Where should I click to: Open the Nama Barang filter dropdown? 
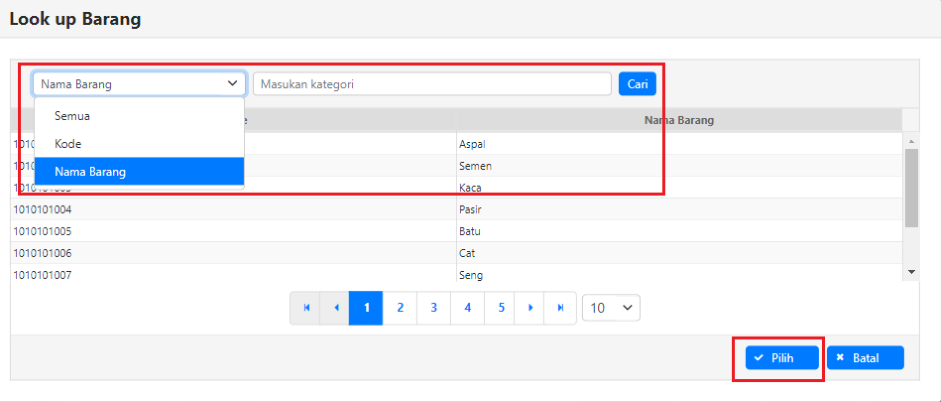click(x=139, y=84)
